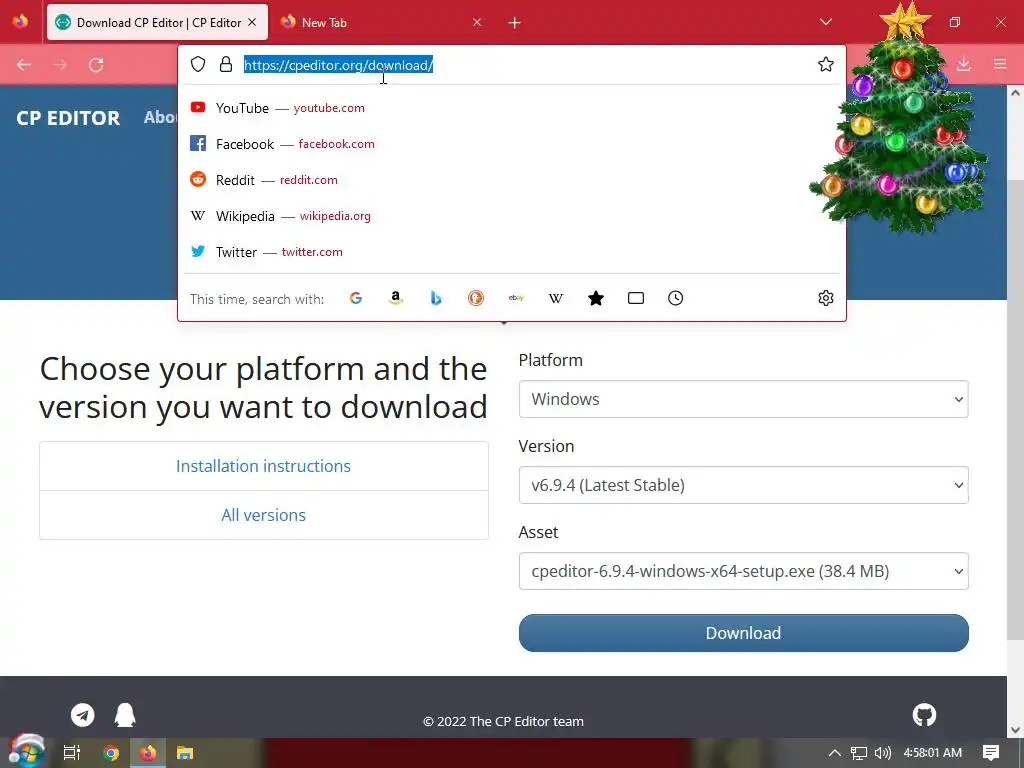The height and width of the screenshot is (768, 1024).
Task: Open the Firefox downloads panel
Action: click(x=963, y=64)
